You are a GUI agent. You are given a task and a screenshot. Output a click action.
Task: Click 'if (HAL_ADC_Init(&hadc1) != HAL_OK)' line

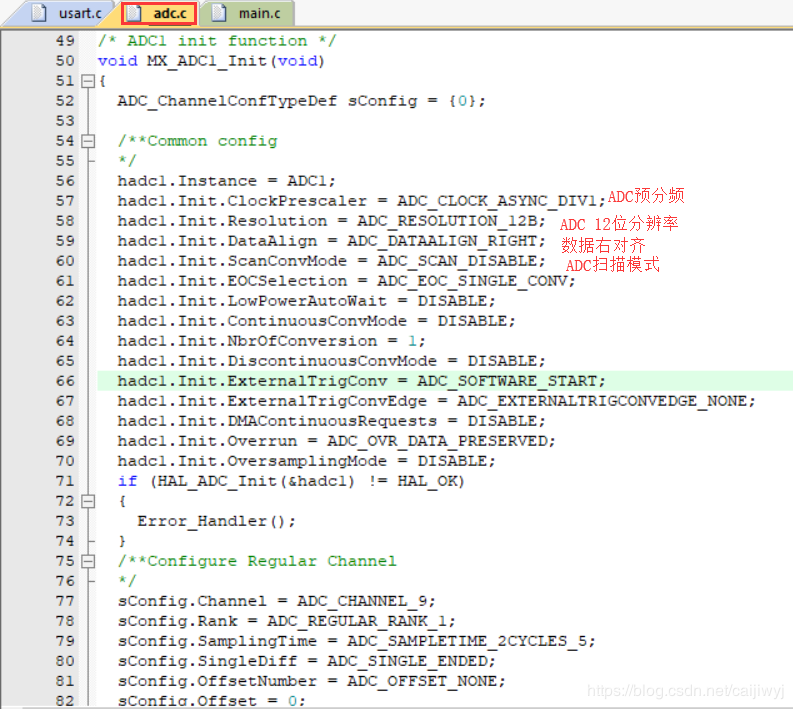(x=291, y=481)
